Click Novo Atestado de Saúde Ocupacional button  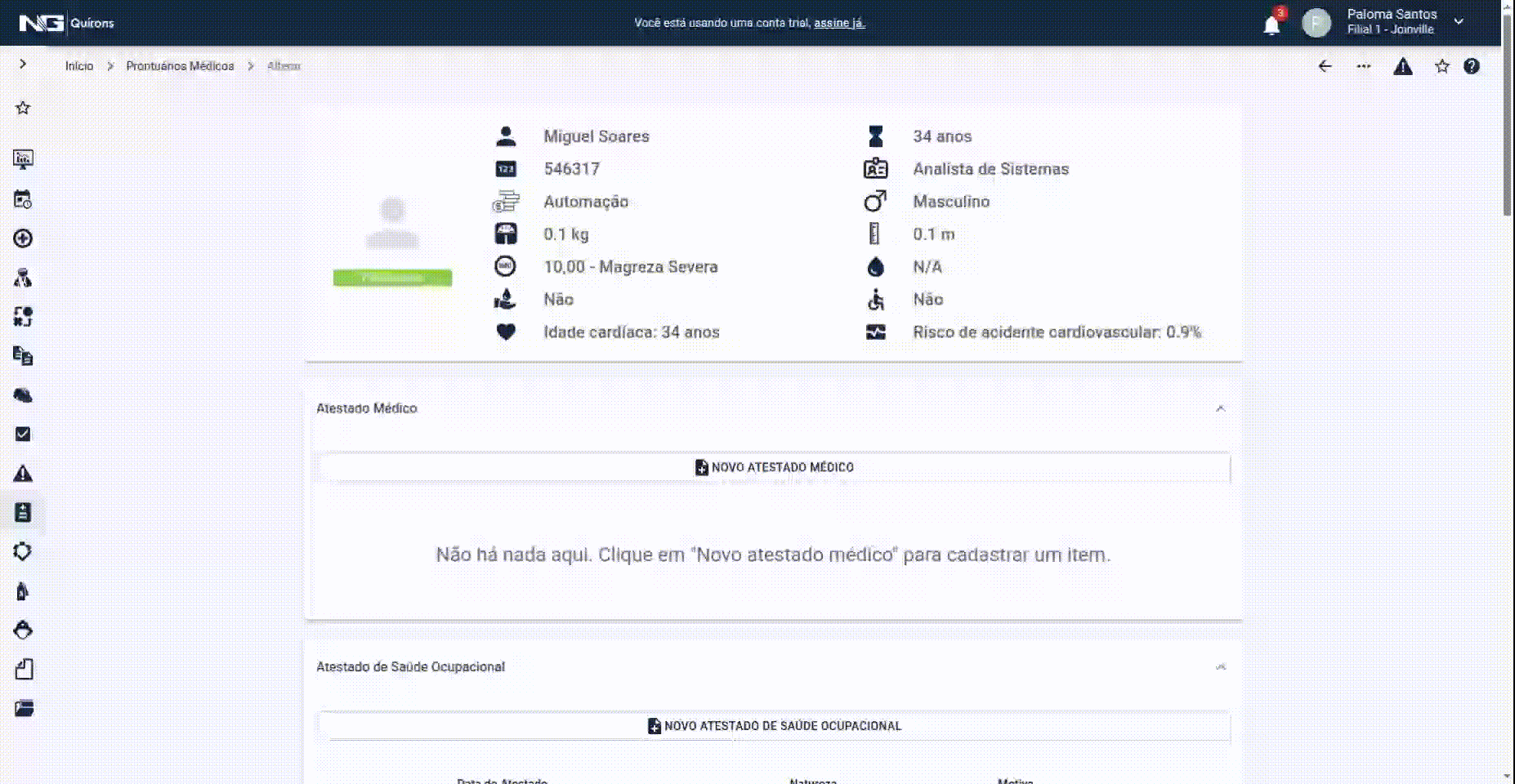tap(774, 726)
